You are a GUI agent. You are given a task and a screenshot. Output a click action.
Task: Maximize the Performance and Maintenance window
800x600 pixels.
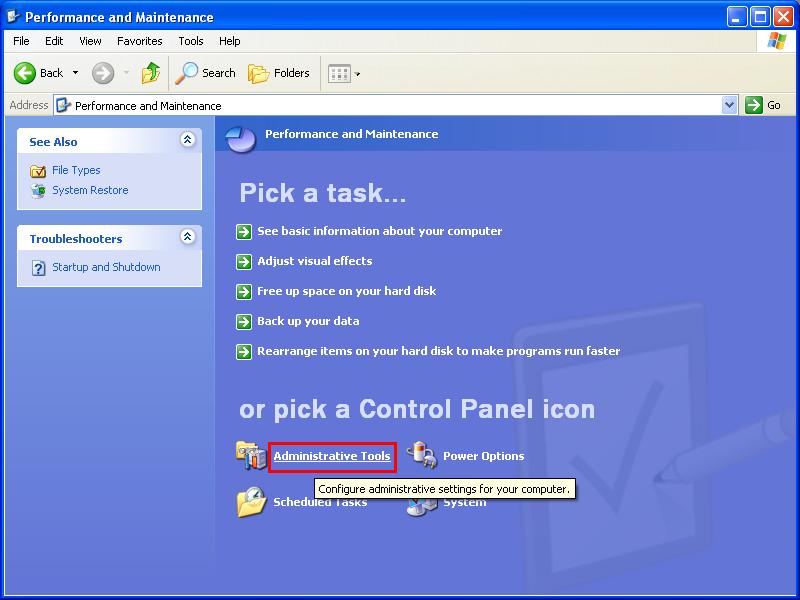click(x=760, y=17)
